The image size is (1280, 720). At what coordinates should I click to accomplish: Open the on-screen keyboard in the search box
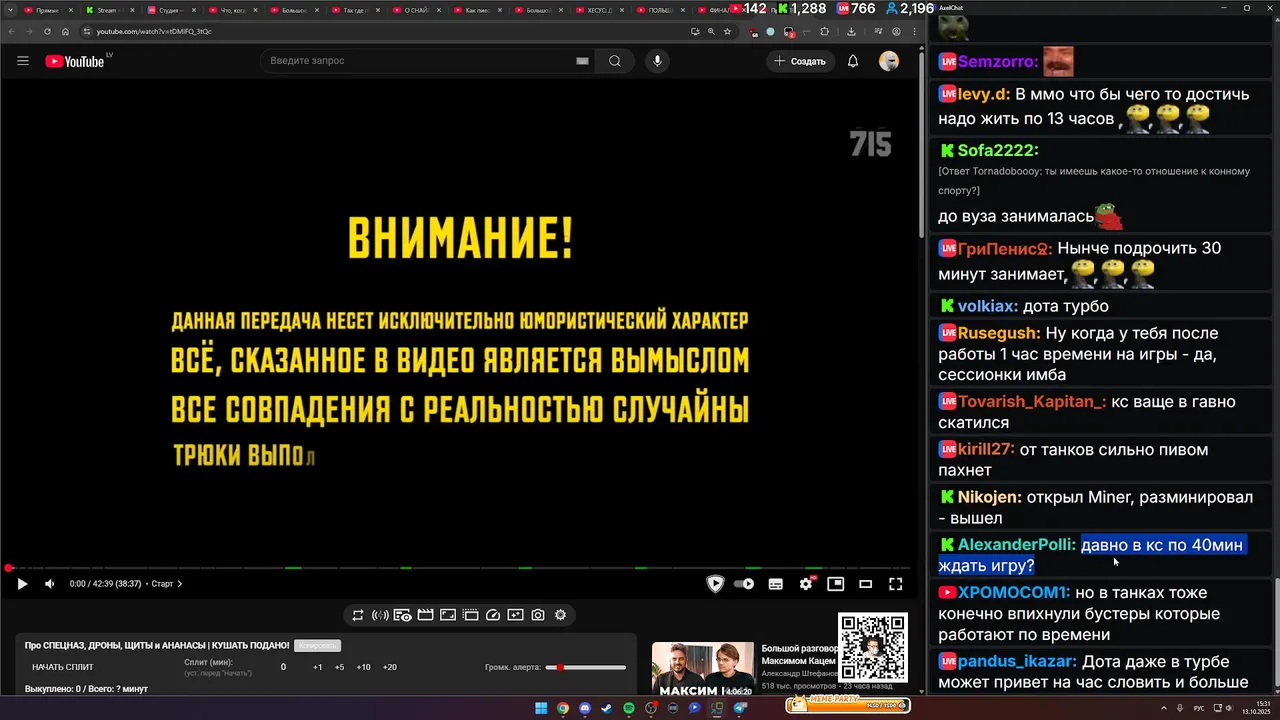[x=582, y=61]
